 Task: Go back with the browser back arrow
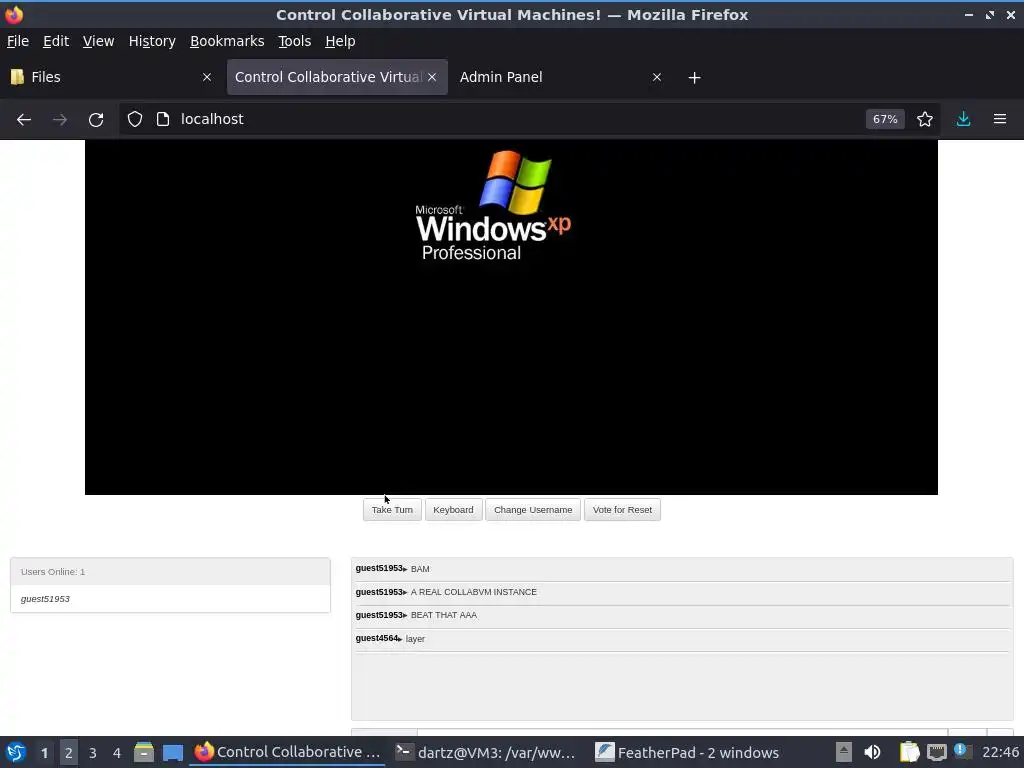click(24, 120)
